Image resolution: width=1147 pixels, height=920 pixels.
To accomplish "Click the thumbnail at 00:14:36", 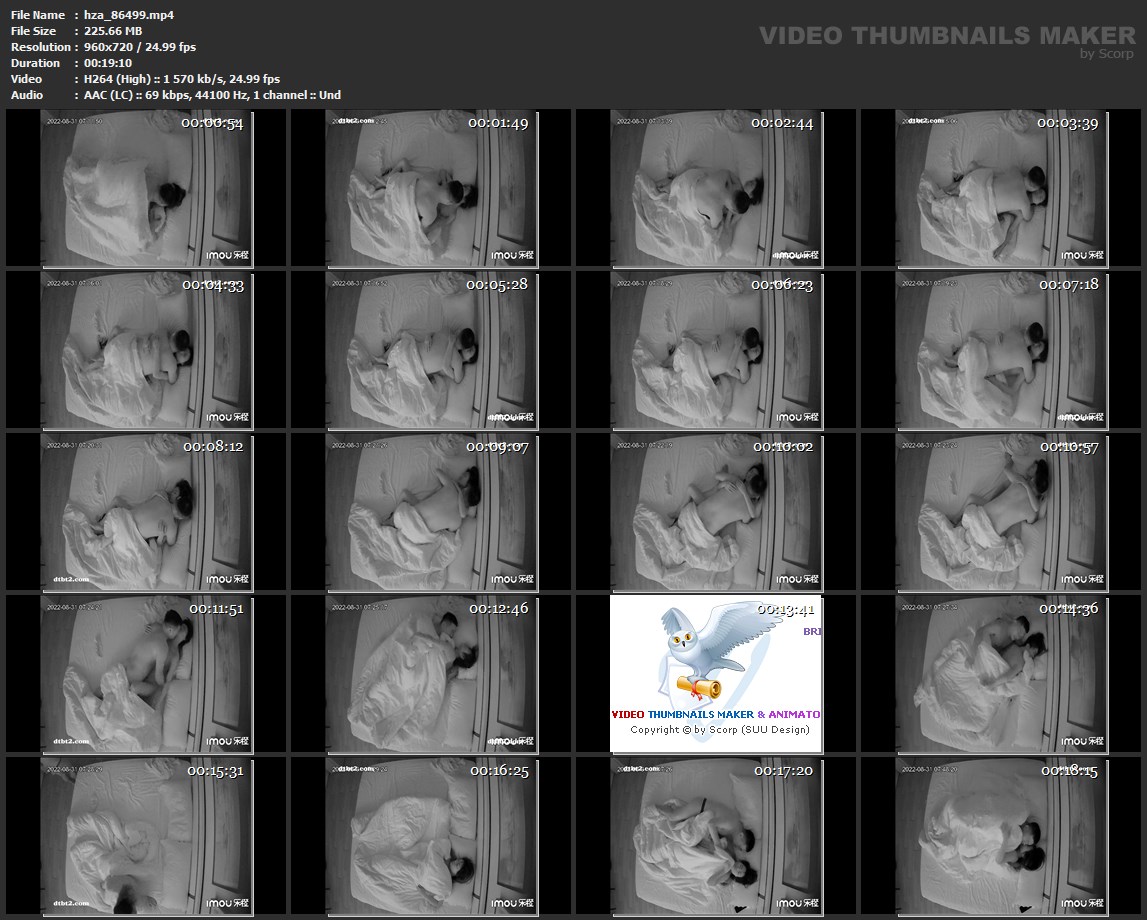I will pos(1001,673).
